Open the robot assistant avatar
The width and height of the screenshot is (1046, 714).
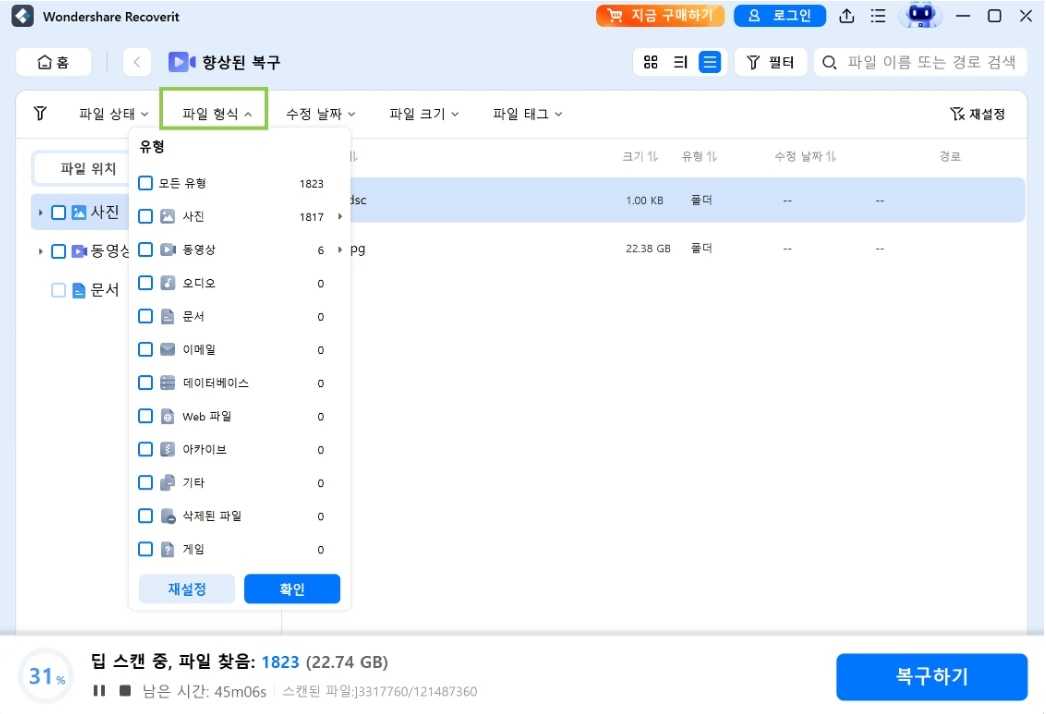921,15
